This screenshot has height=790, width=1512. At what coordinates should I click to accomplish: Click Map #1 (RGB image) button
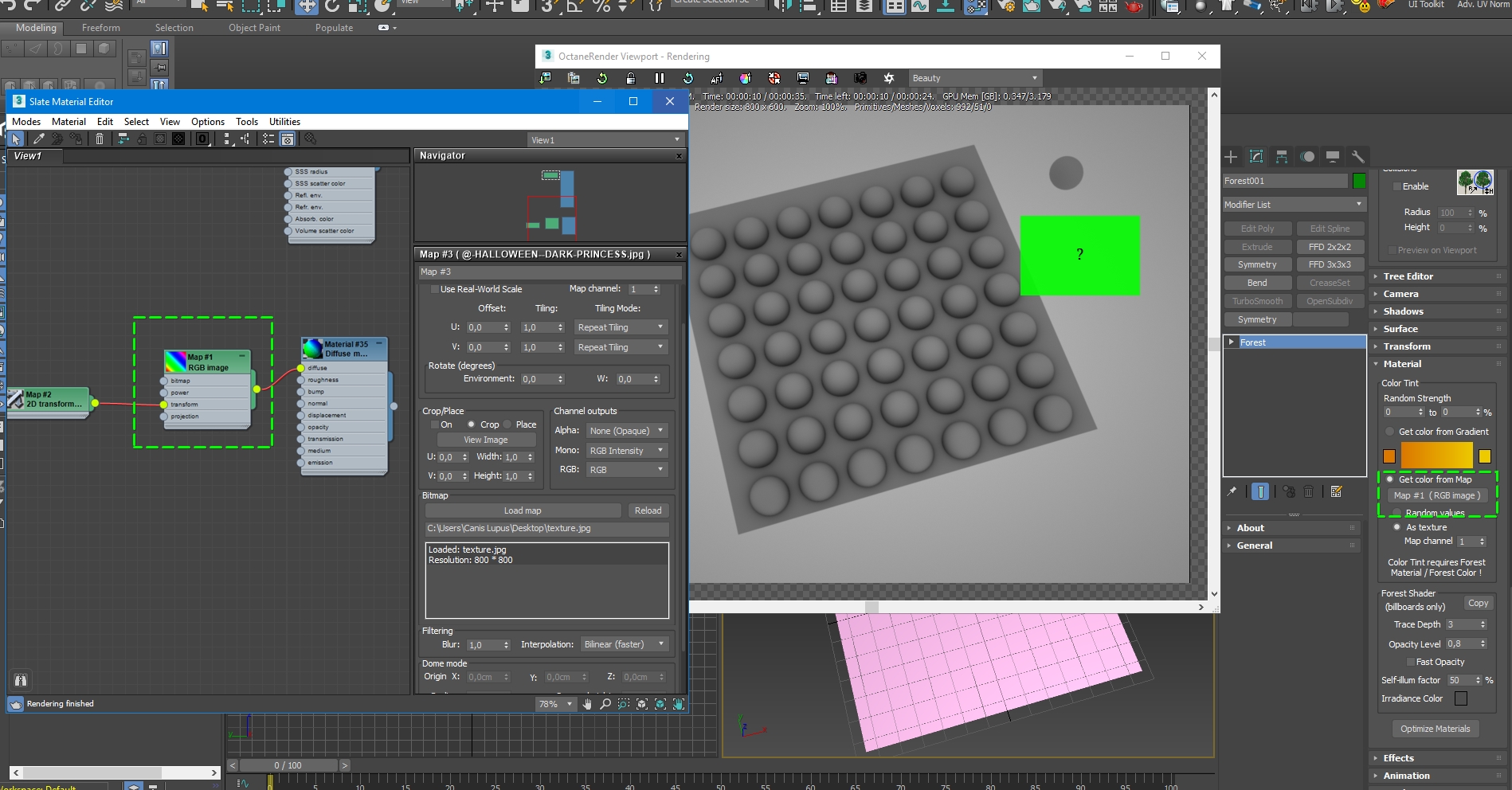click(x=1437, y=495)
